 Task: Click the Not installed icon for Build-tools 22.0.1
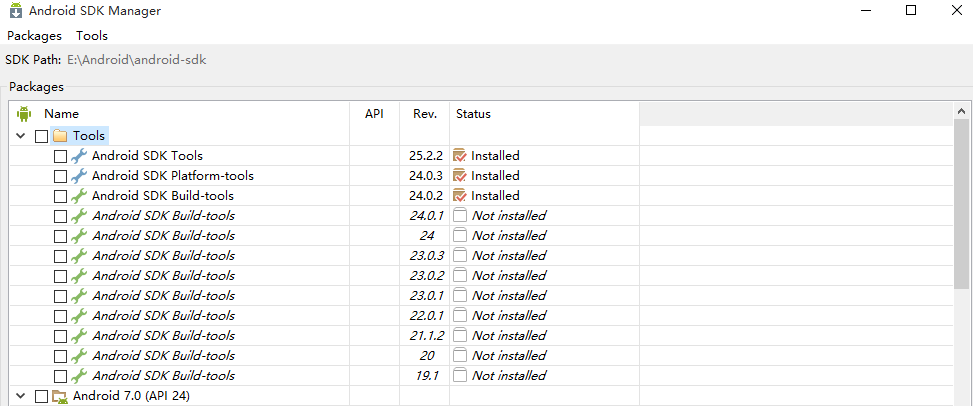coord(459,315)
